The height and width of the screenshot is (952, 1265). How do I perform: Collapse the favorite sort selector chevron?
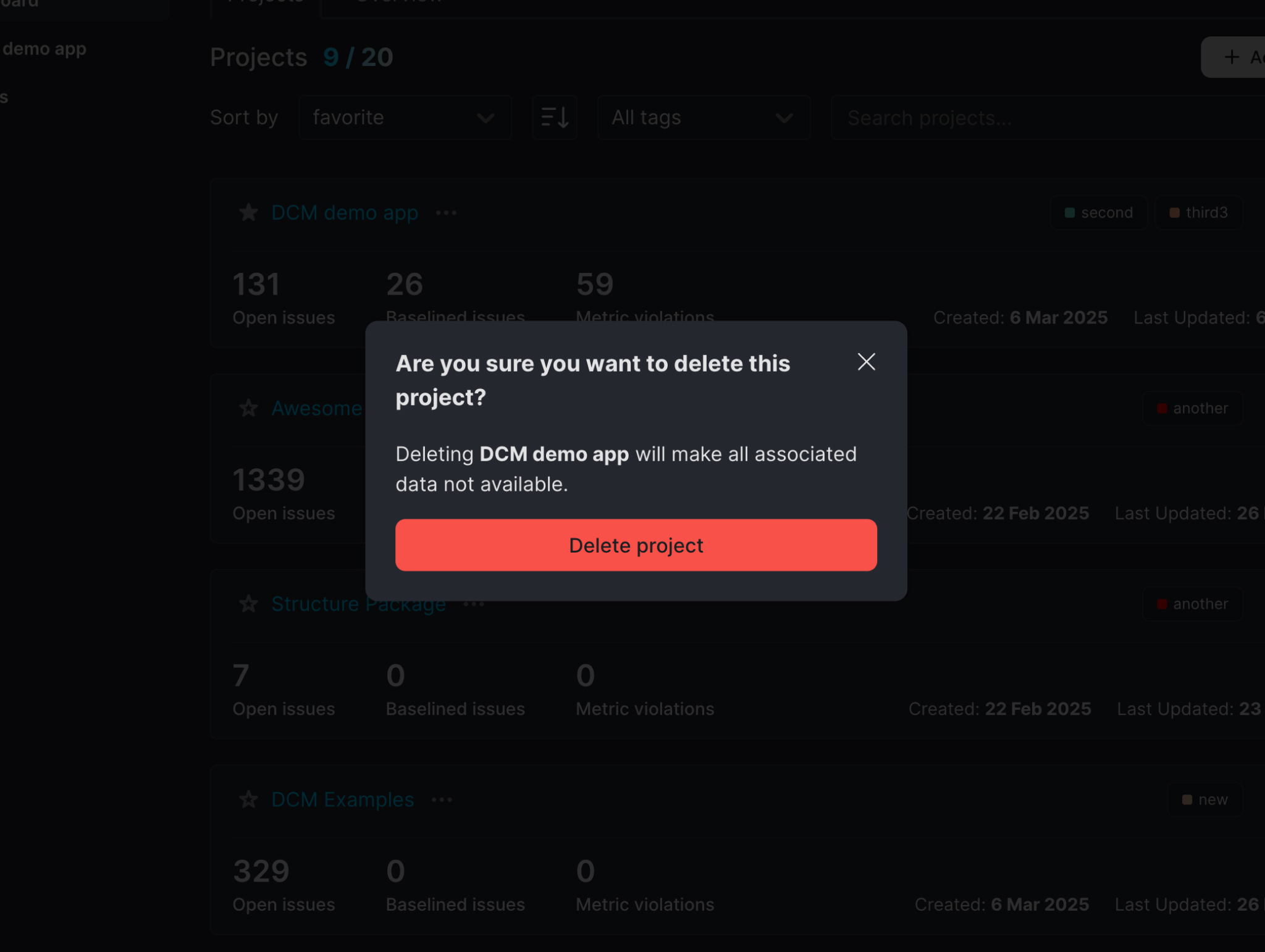485,117
